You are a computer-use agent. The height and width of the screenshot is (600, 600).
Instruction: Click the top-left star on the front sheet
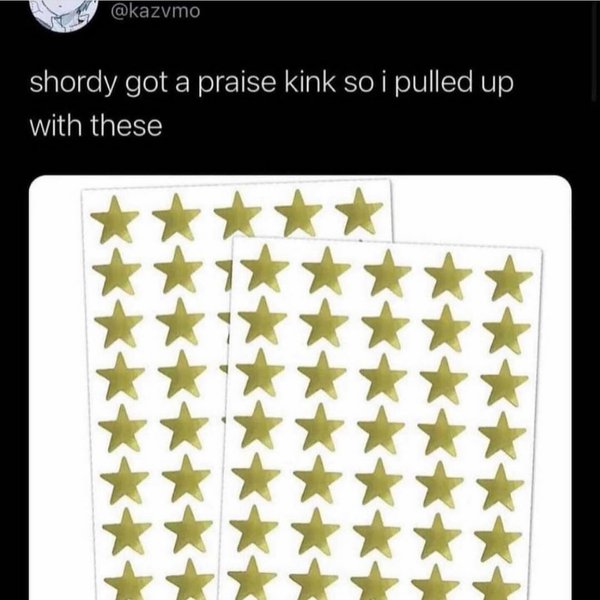(262, 268)
